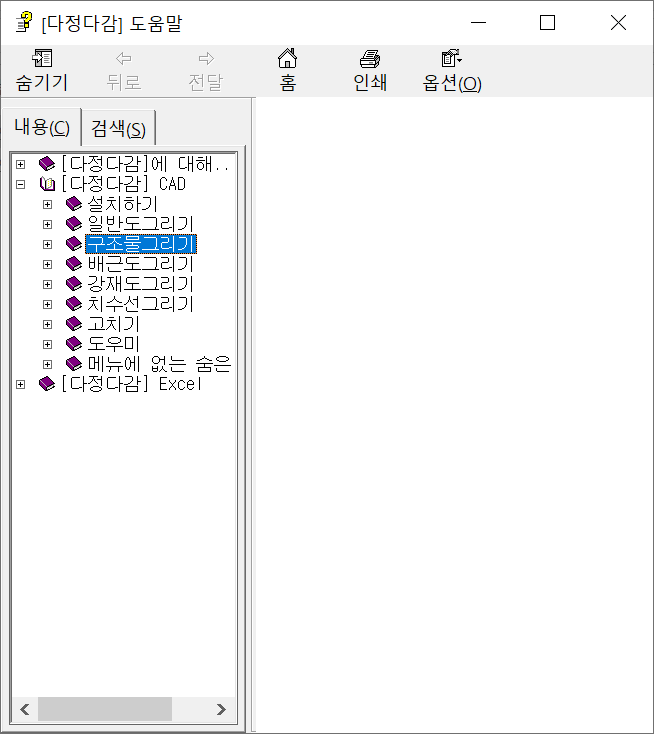Viewport: 654px width, 734px height.
Task: Select the 강재도그리기 topic text
Action: tap(140, 284)
